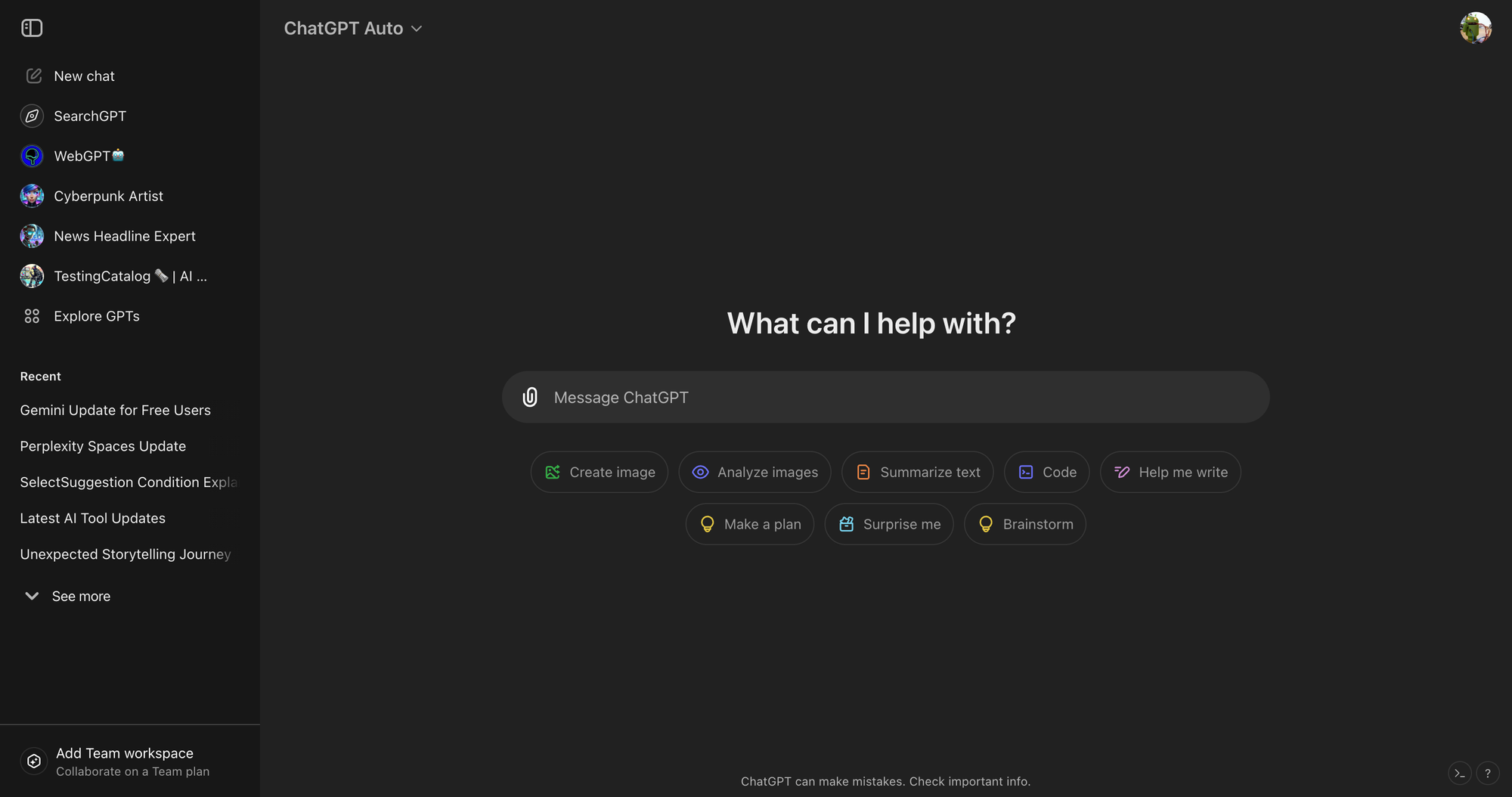Click the Message ChatGPT input field

832,396
